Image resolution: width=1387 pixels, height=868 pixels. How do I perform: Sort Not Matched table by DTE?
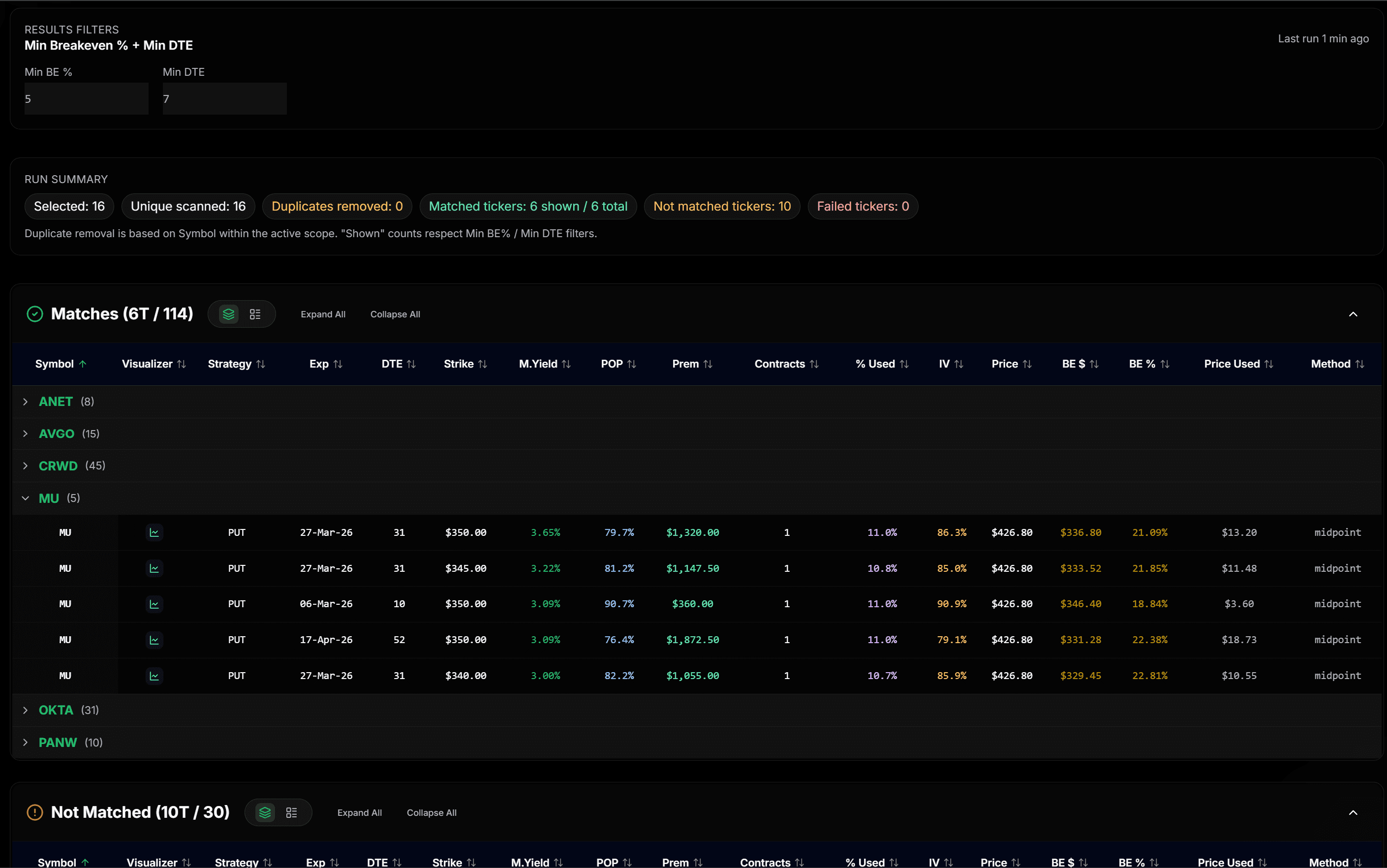point(384,862)
